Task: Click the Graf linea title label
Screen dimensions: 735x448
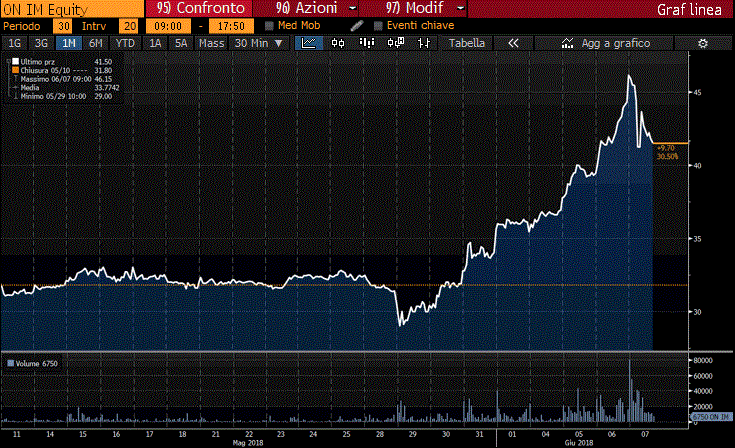Action: [x=689, y=9]
